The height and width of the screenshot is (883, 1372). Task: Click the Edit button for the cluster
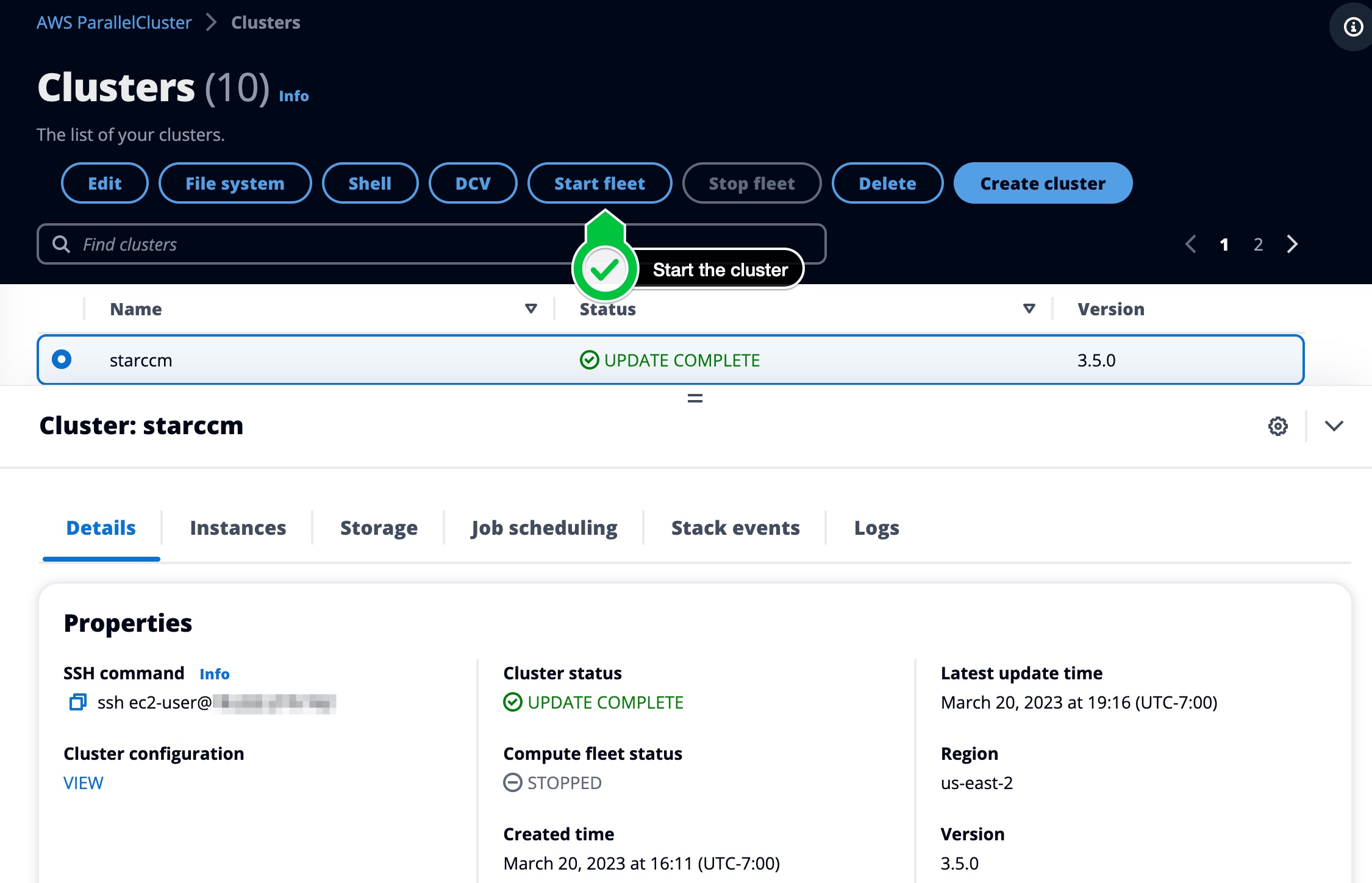(x=104, y=183)
